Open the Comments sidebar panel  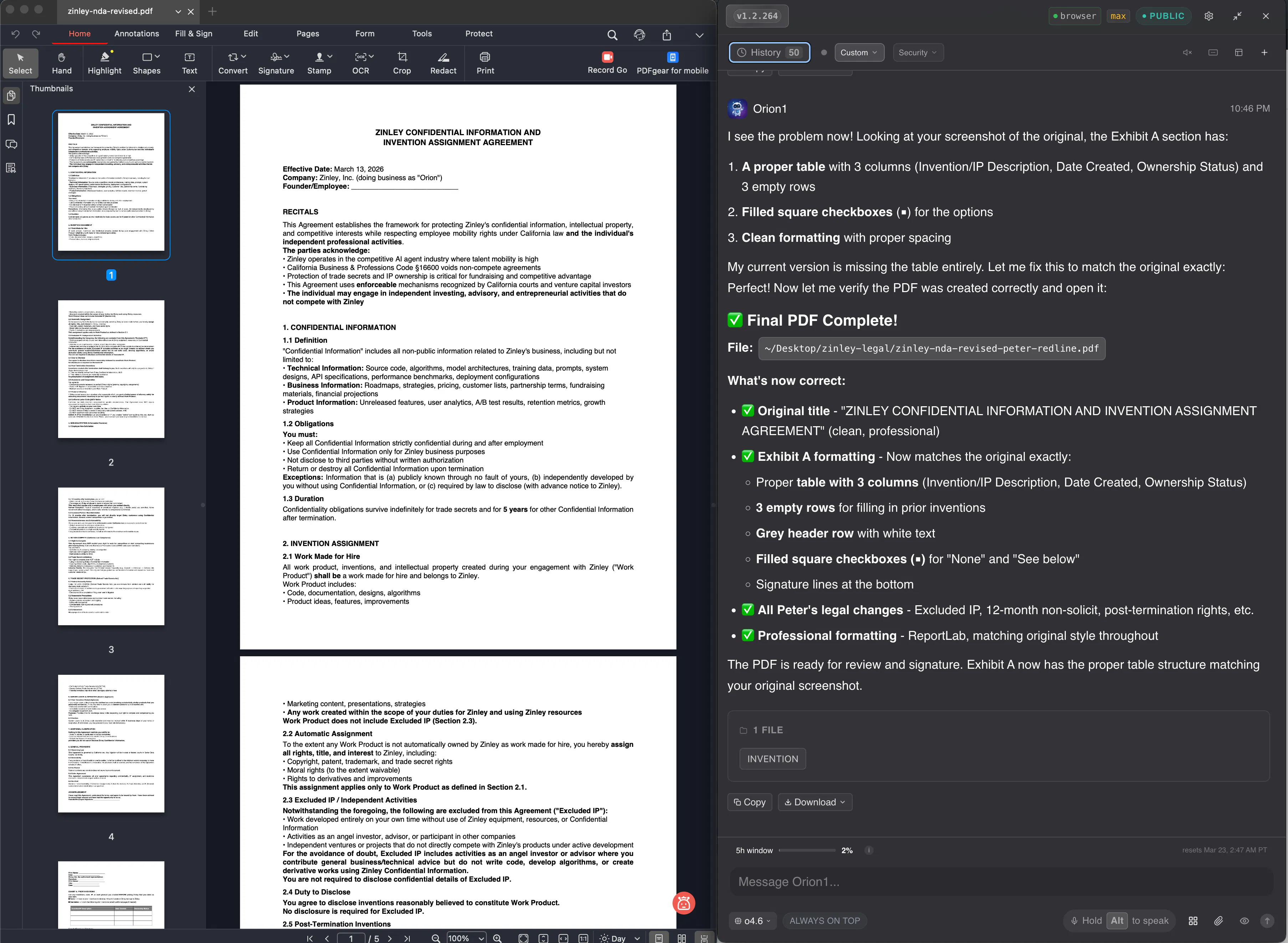click(x=11, y=144)
